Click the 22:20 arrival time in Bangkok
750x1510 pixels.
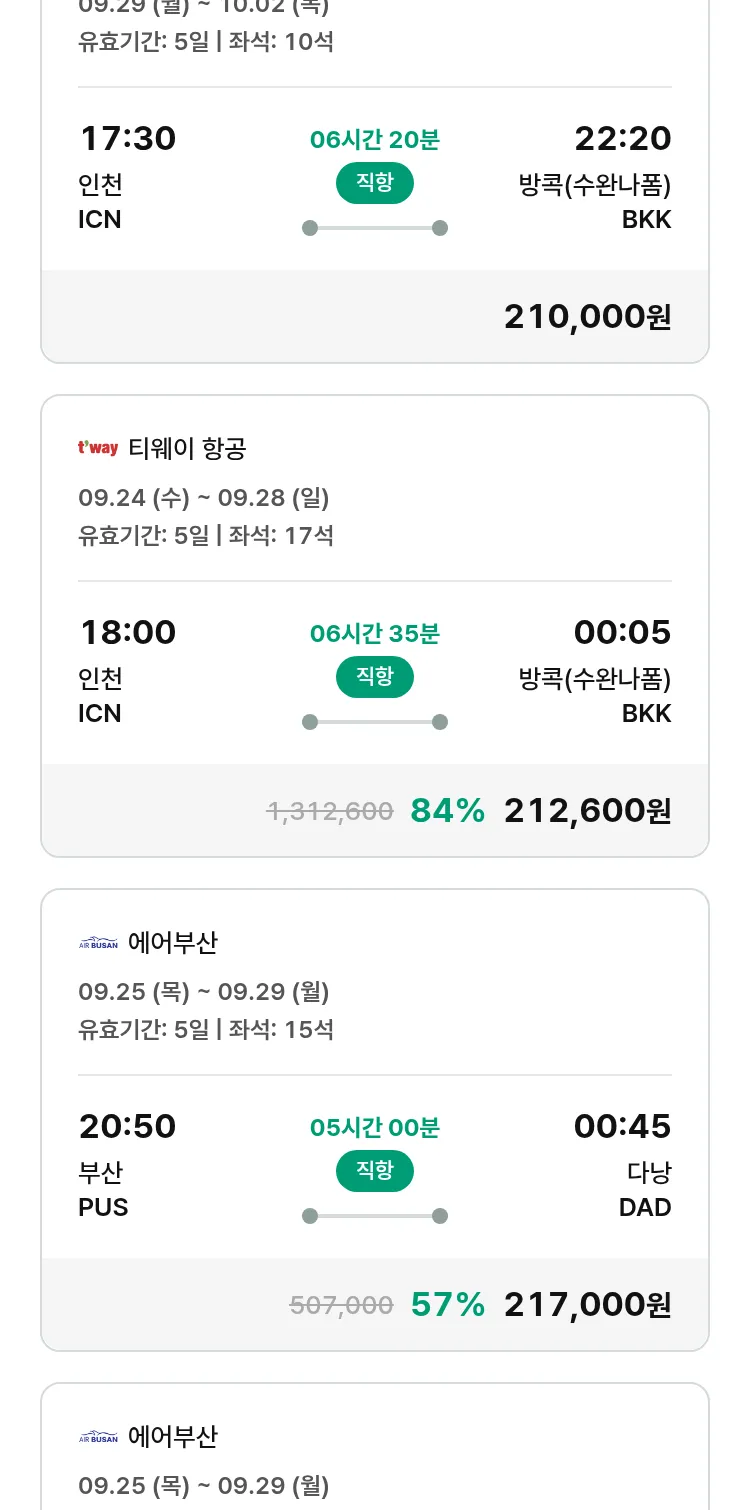coord(622,139)
